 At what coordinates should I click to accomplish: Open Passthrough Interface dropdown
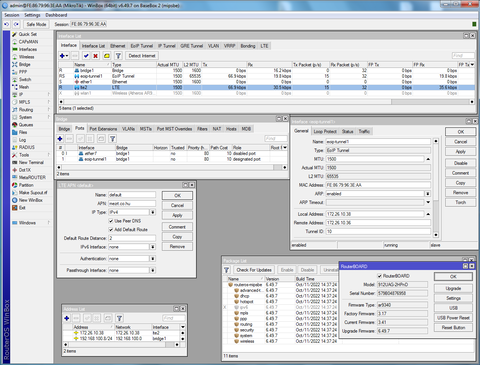[x=153, y=270]
